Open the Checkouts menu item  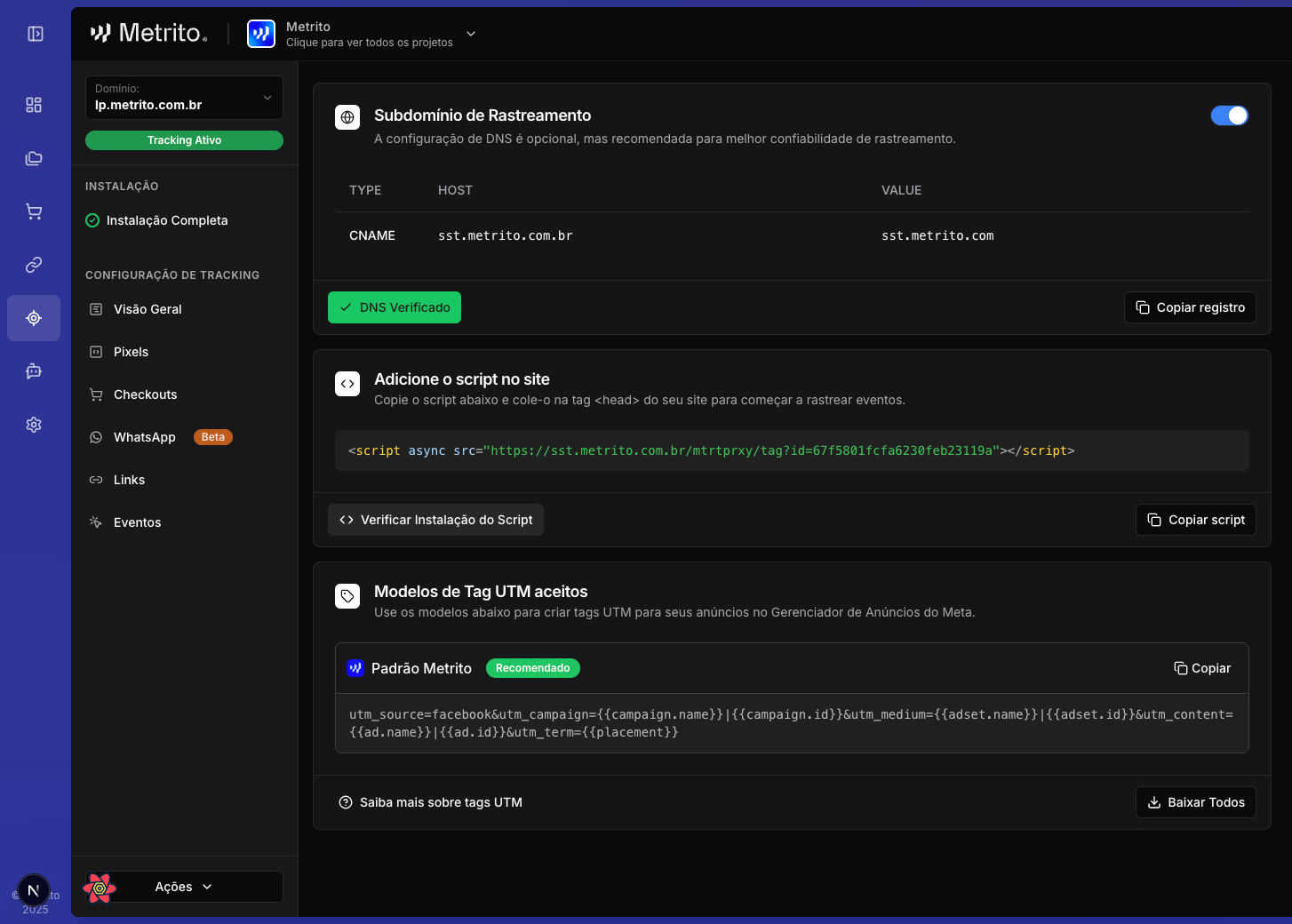pyautogui.click(x=145, y=394)
